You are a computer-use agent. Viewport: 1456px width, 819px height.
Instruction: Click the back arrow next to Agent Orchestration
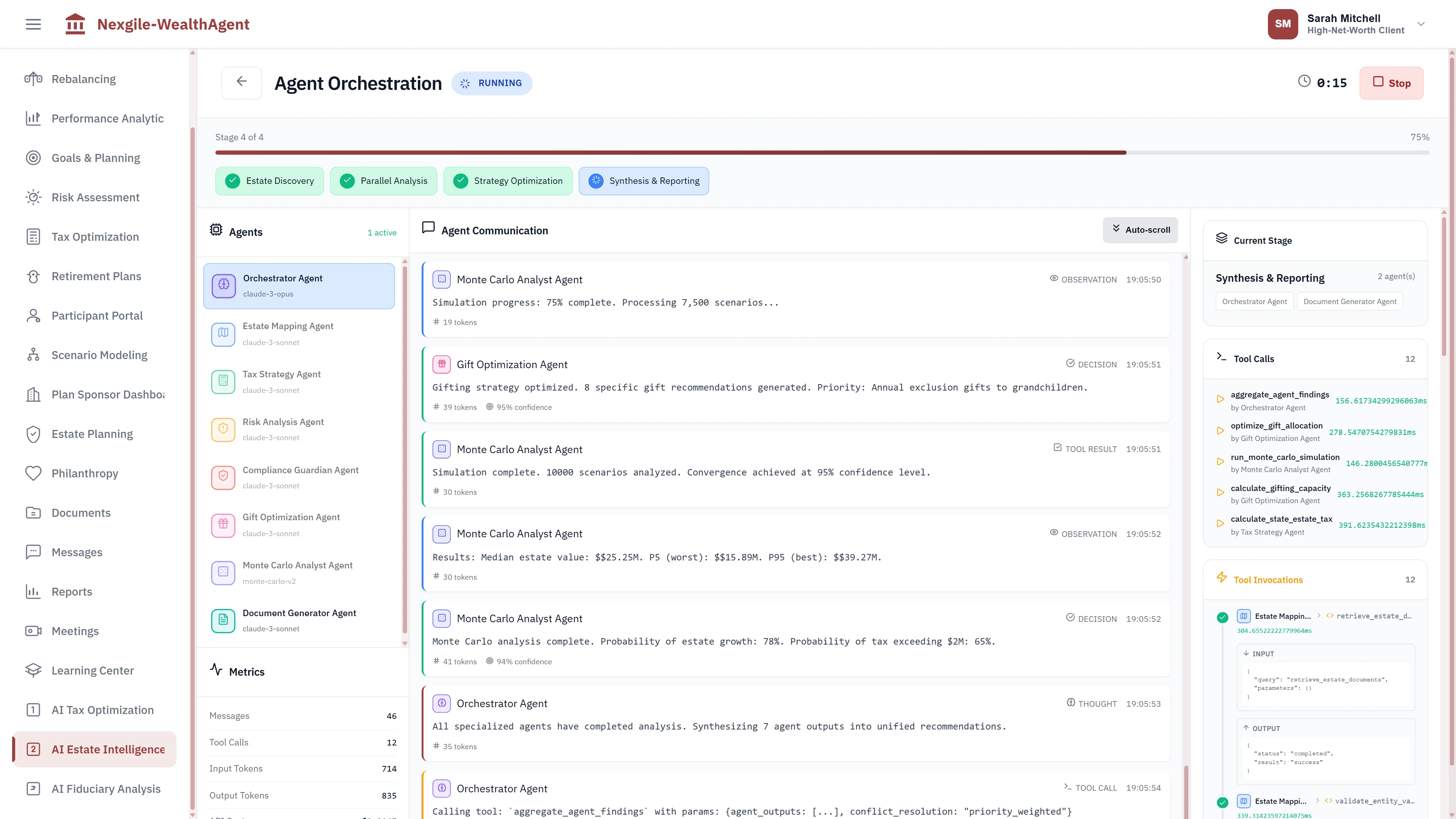(x=242, y=83)
